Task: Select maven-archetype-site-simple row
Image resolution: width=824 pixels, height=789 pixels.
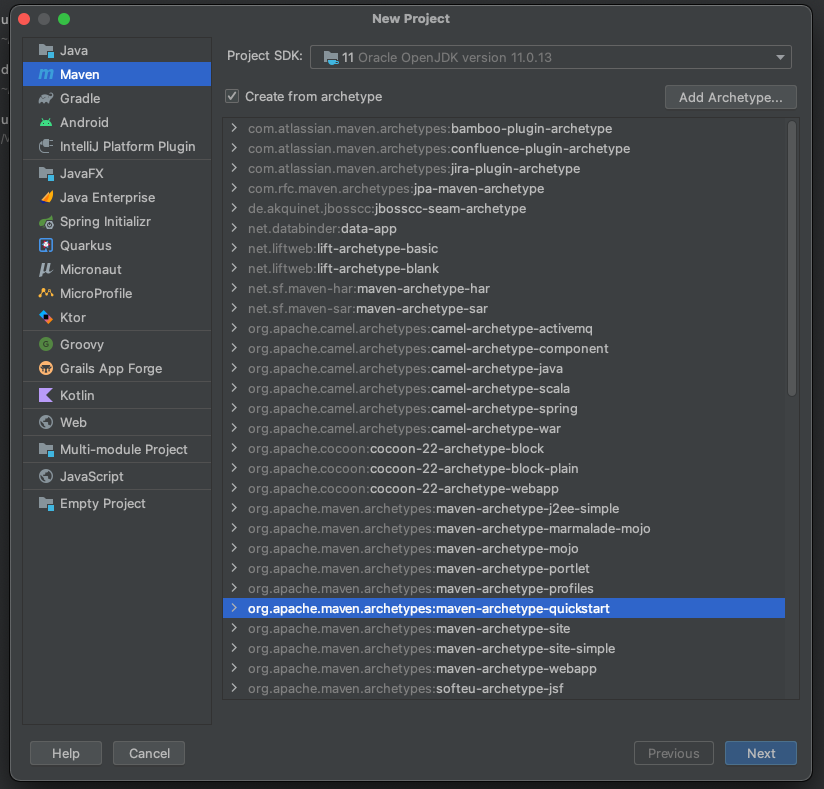Action: pyautogui.click(x=504, y=648)
